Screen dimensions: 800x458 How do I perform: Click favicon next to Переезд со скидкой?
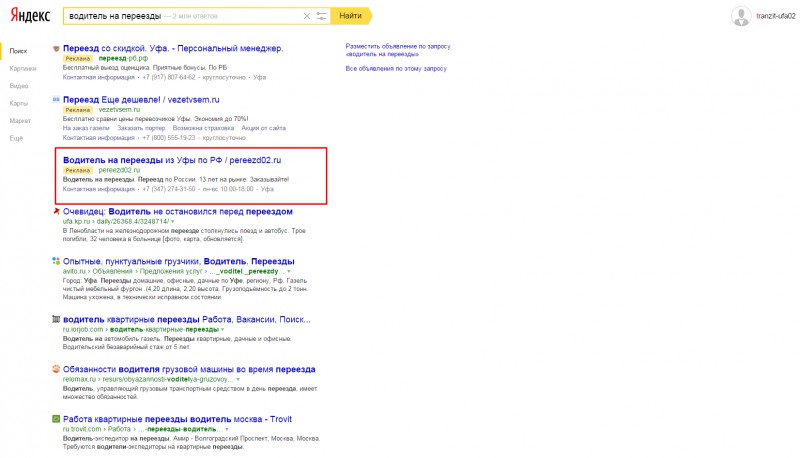tap(56, 48)
